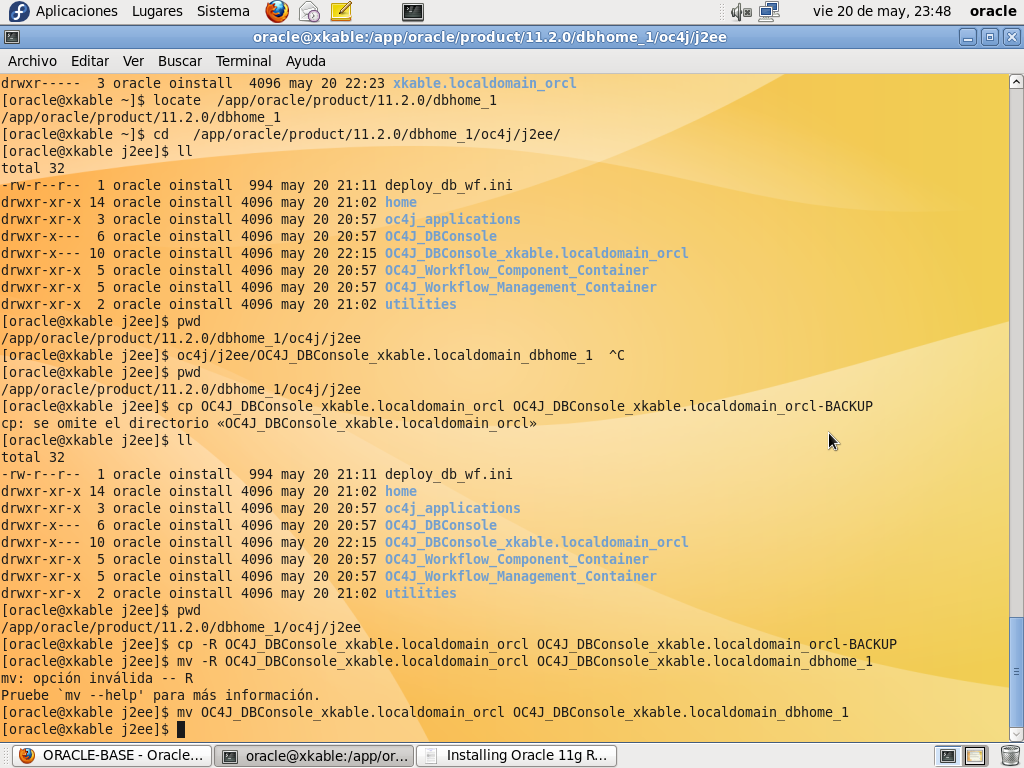1024x768 pixels.
Task: Click the scrollbar up arrow
Action: [1016, 82]
